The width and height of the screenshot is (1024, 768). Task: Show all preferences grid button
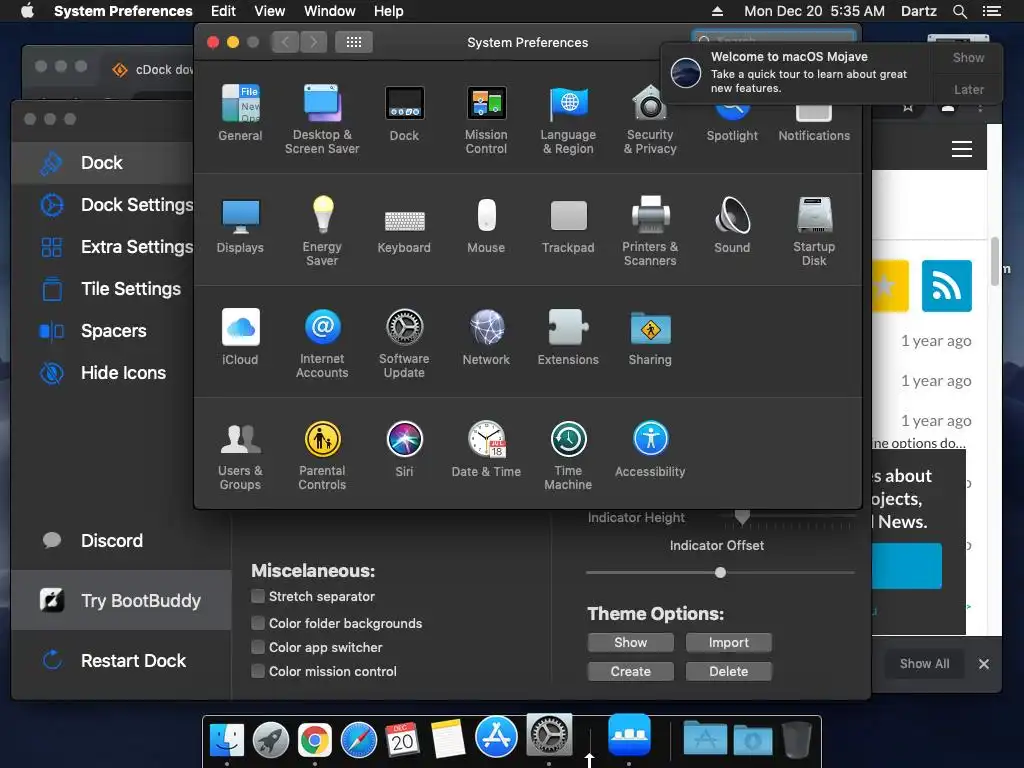[353, 42]
